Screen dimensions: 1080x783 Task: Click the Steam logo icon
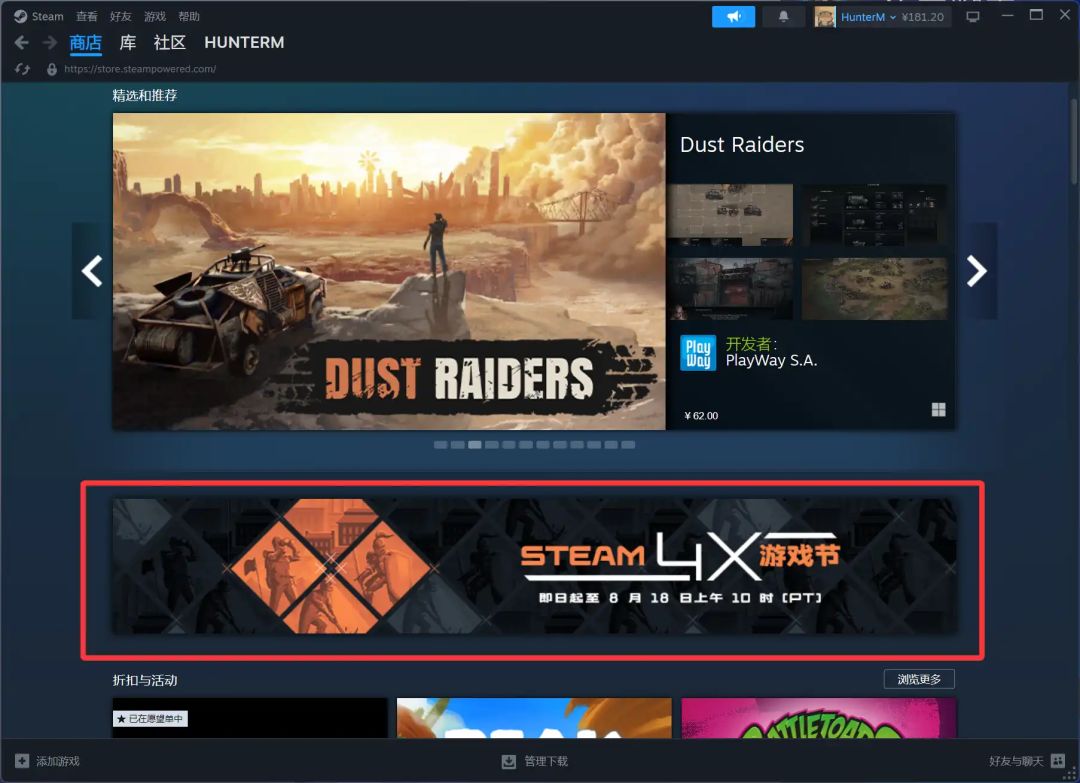click(x=21, y=17)
